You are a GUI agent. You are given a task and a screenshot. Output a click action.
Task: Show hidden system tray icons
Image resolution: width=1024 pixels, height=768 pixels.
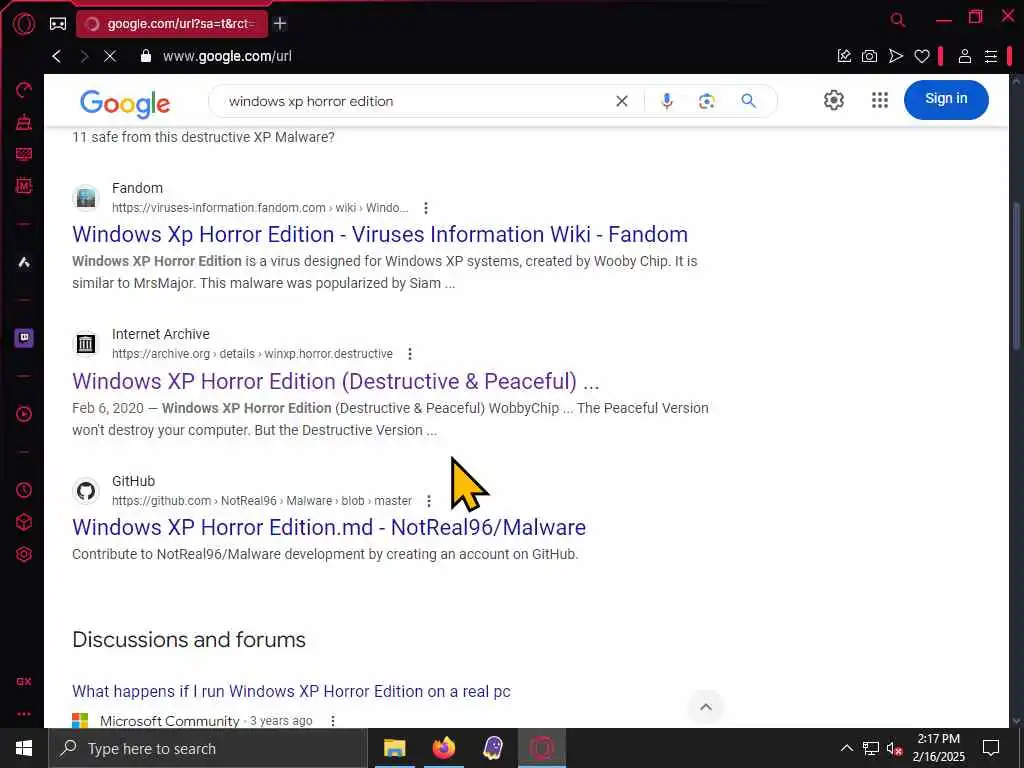[x=846, y=748]
